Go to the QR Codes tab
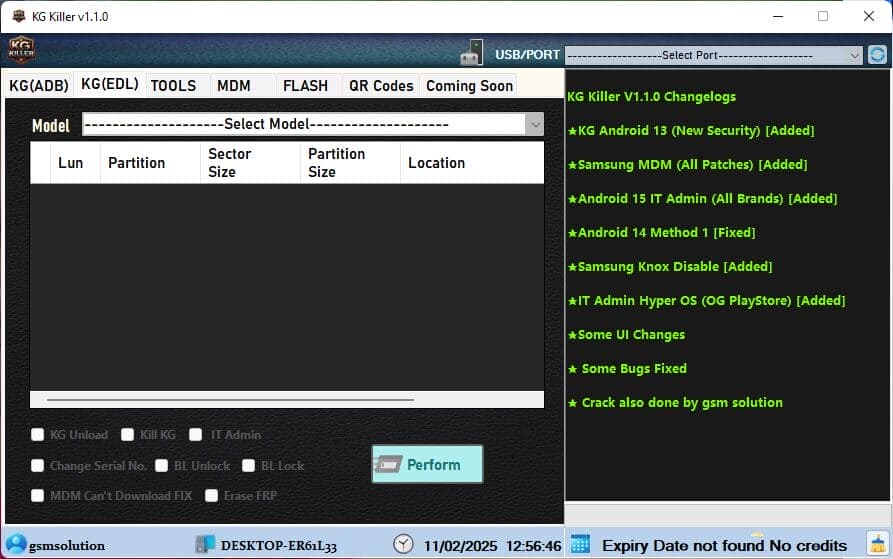The width and height of the screenshot is (893, 559). (380, 86)
